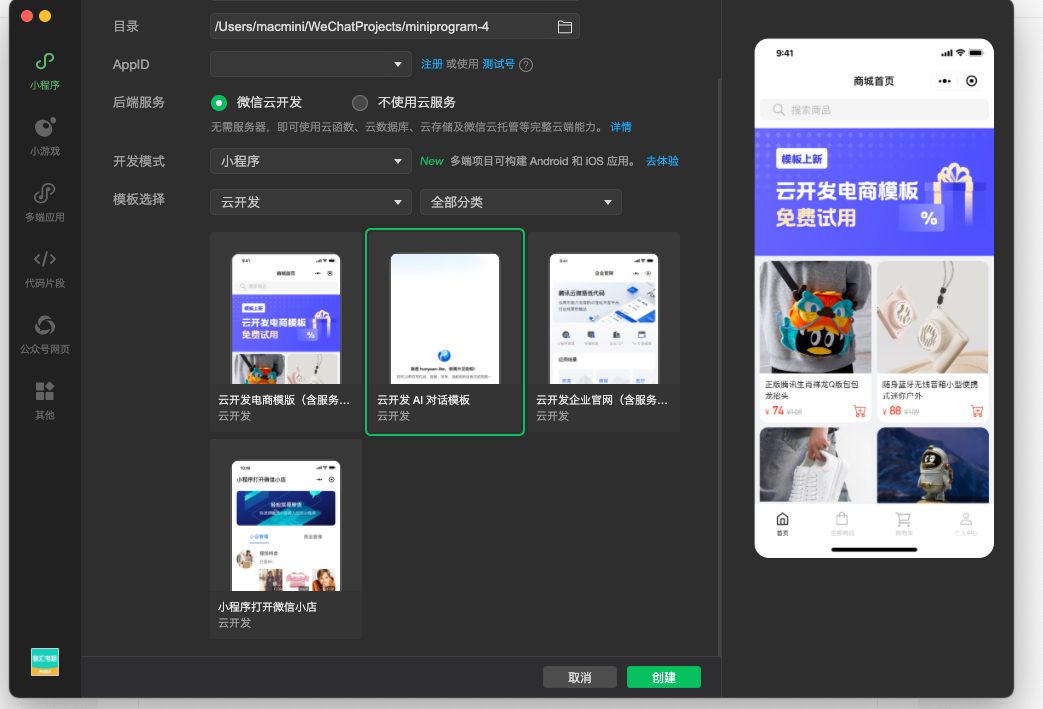Screen dimensions: 1043x709
Task: Tap the 云开发电商模板 banner in preview
Action: [874, 192]
